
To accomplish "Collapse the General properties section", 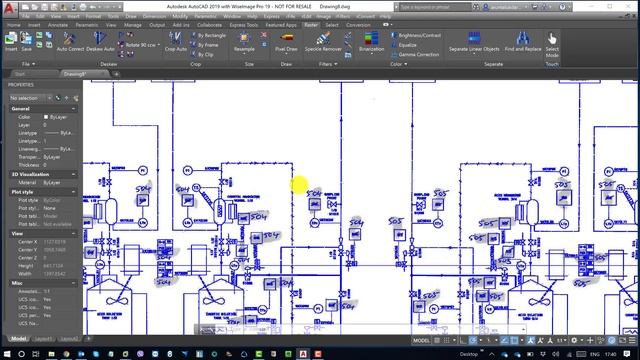I will 73,109.
